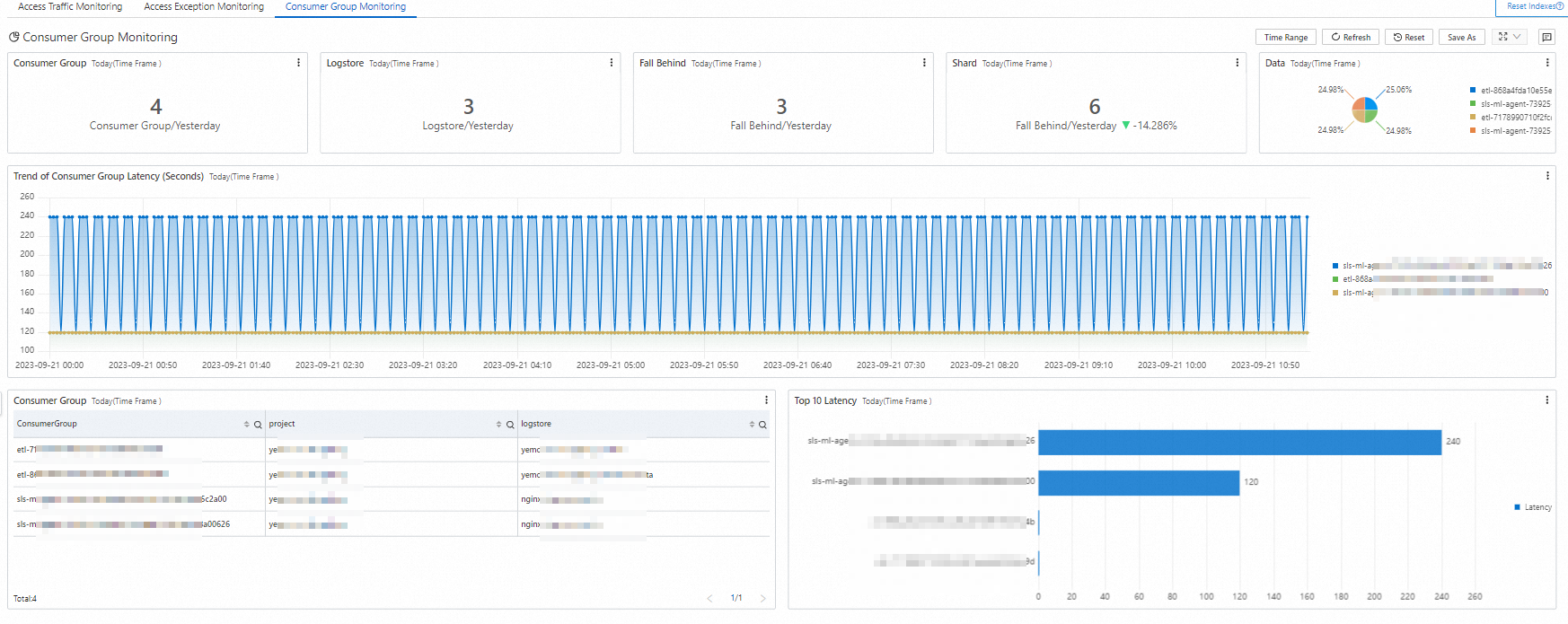The height and width of the screenshot is (624, 1568).
Task: Click the 240 latency bar
Action: [x=1239, y=442]
